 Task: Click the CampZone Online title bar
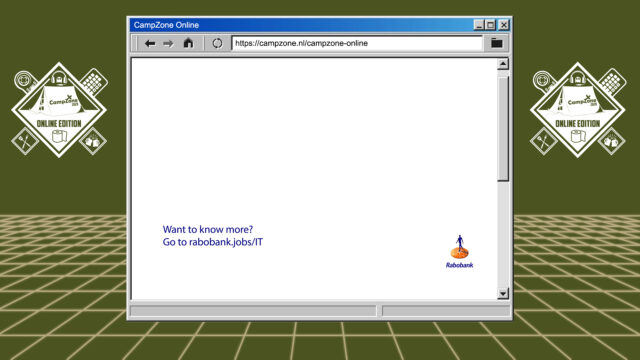point(301,25)
